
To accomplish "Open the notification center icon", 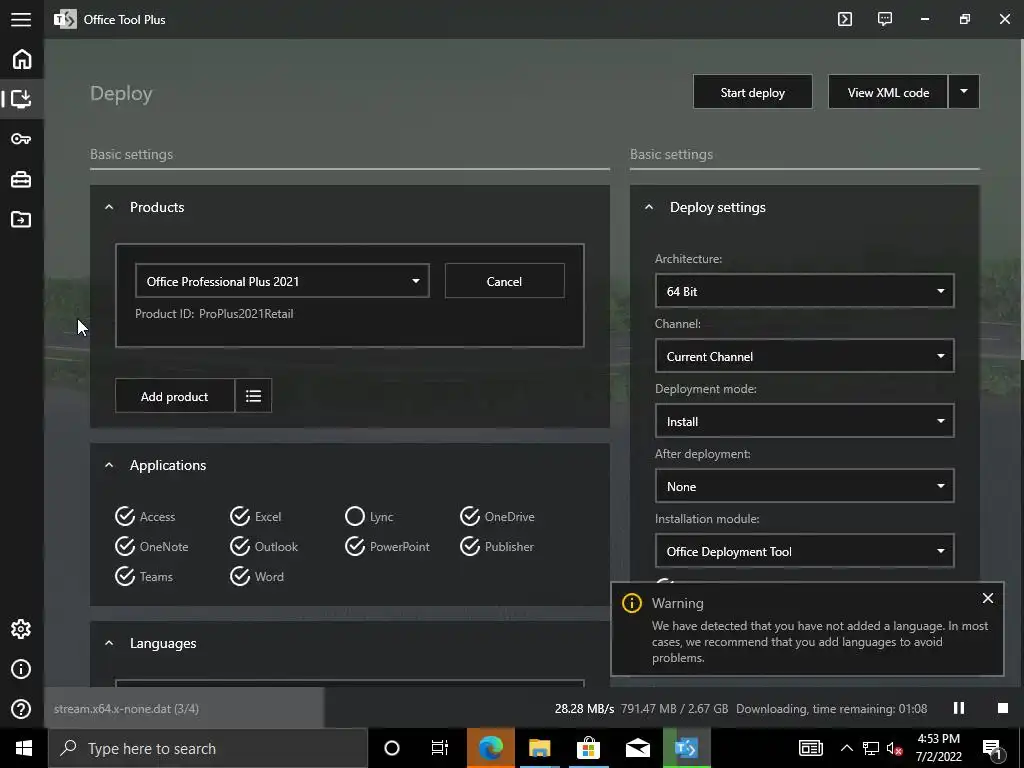I will coord(993,748).
